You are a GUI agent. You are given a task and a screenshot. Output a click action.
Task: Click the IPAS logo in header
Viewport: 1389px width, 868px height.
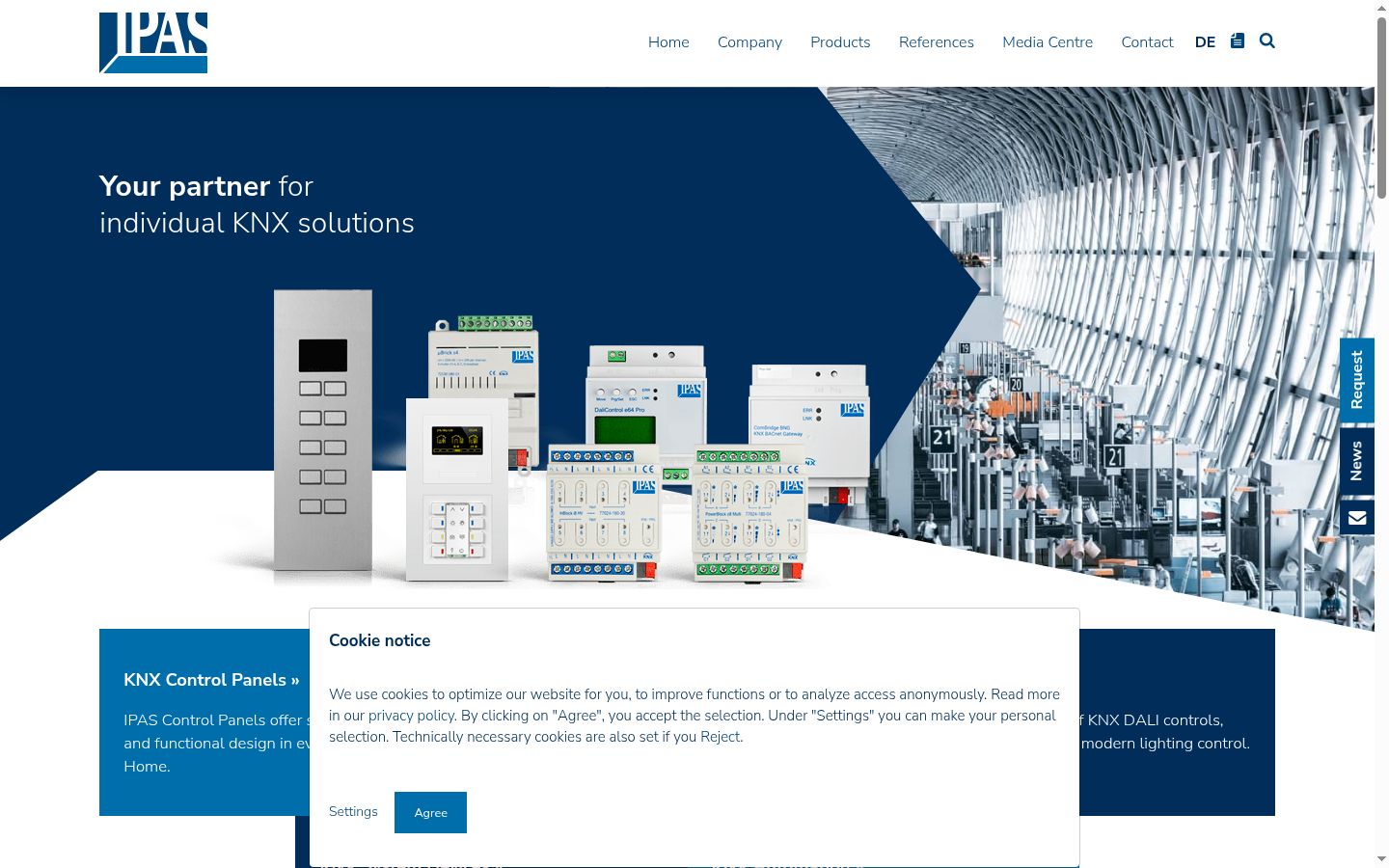(x=153, y=42)
